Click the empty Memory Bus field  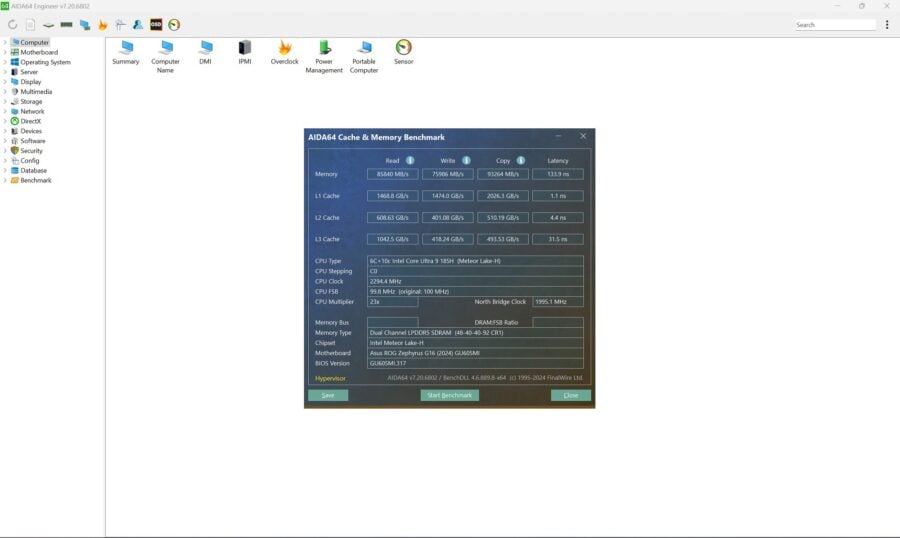[393, 322]
